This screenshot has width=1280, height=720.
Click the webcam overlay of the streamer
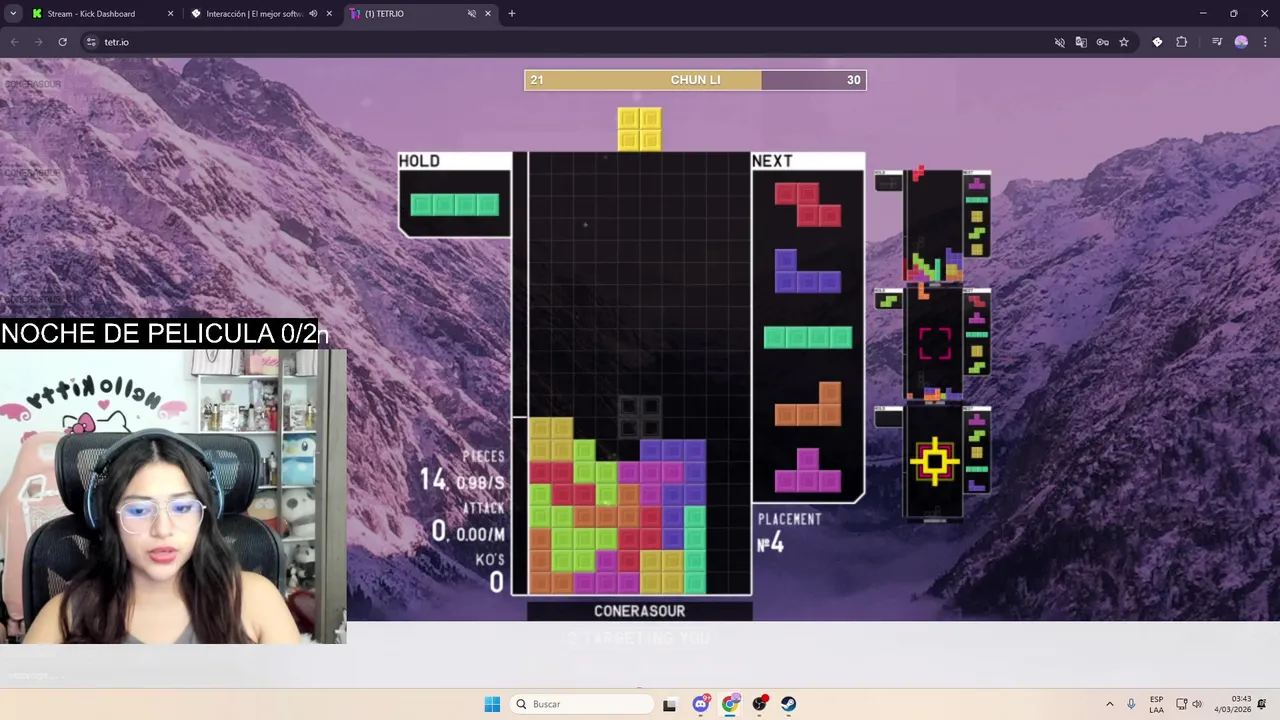tap(173, 495)
